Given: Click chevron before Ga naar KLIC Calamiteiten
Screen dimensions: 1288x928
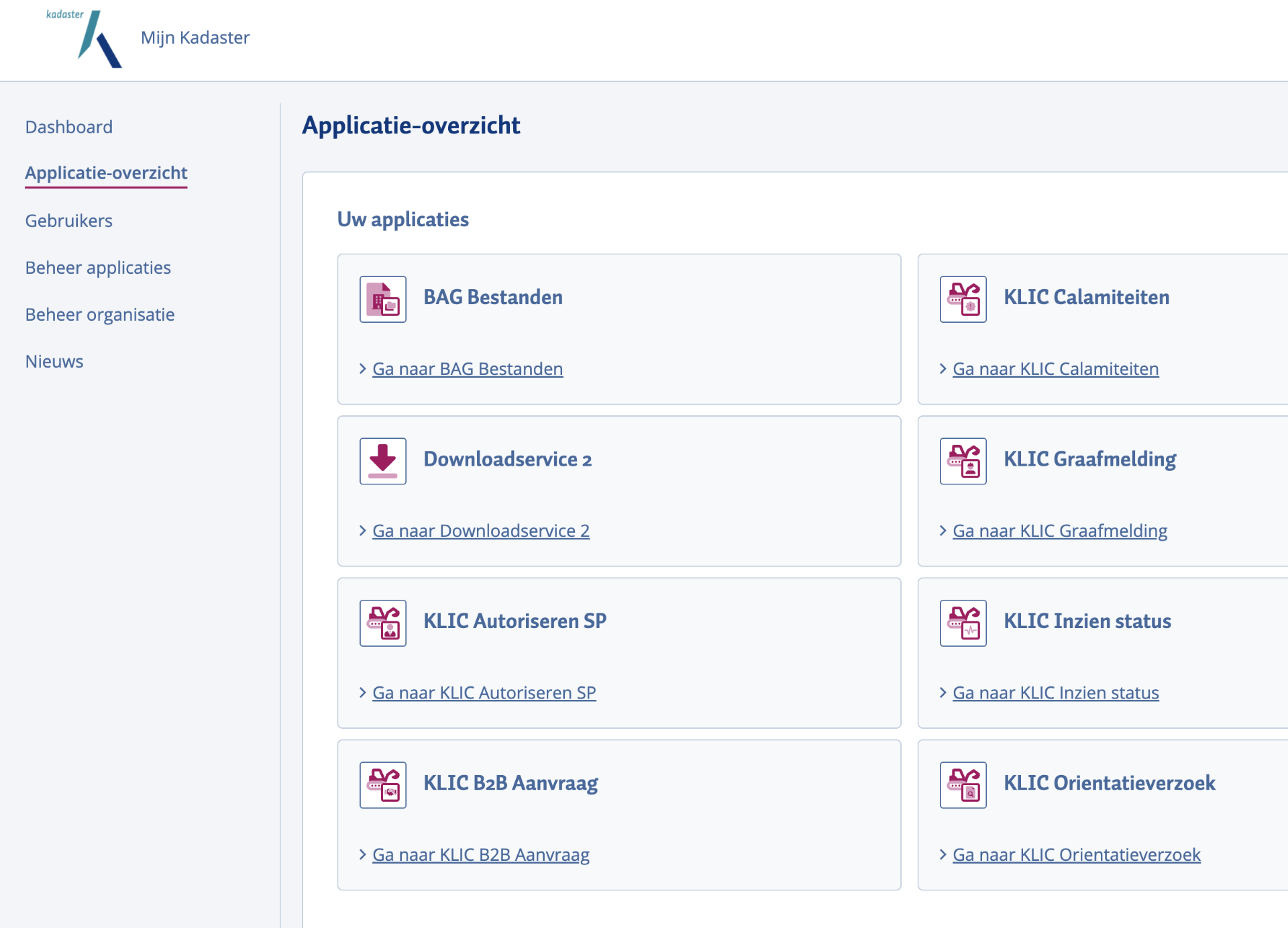Looking at the screenshot, I should pos(943,369).
